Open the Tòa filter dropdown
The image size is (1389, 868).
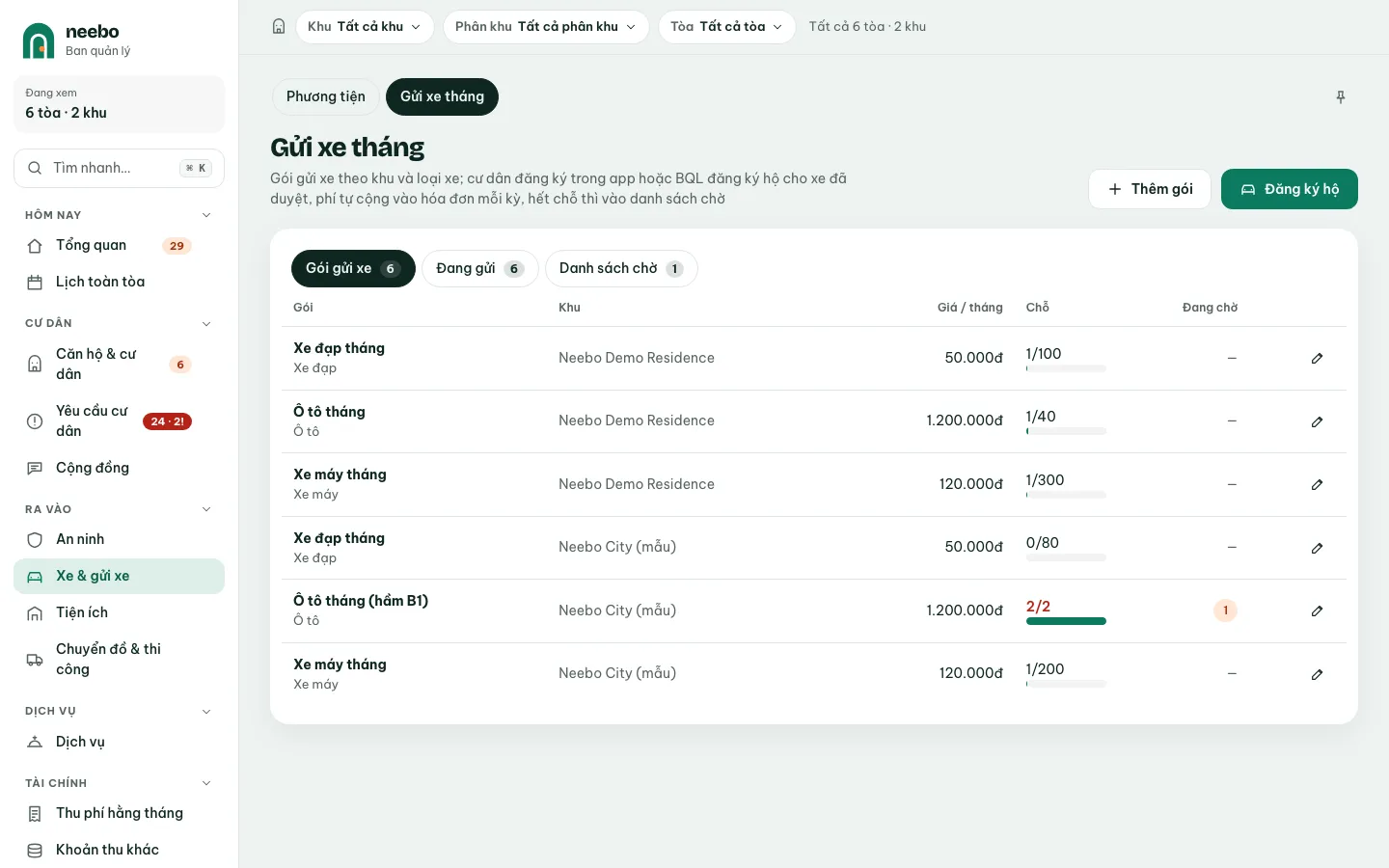pyautogui.click(x=727, y=27)
